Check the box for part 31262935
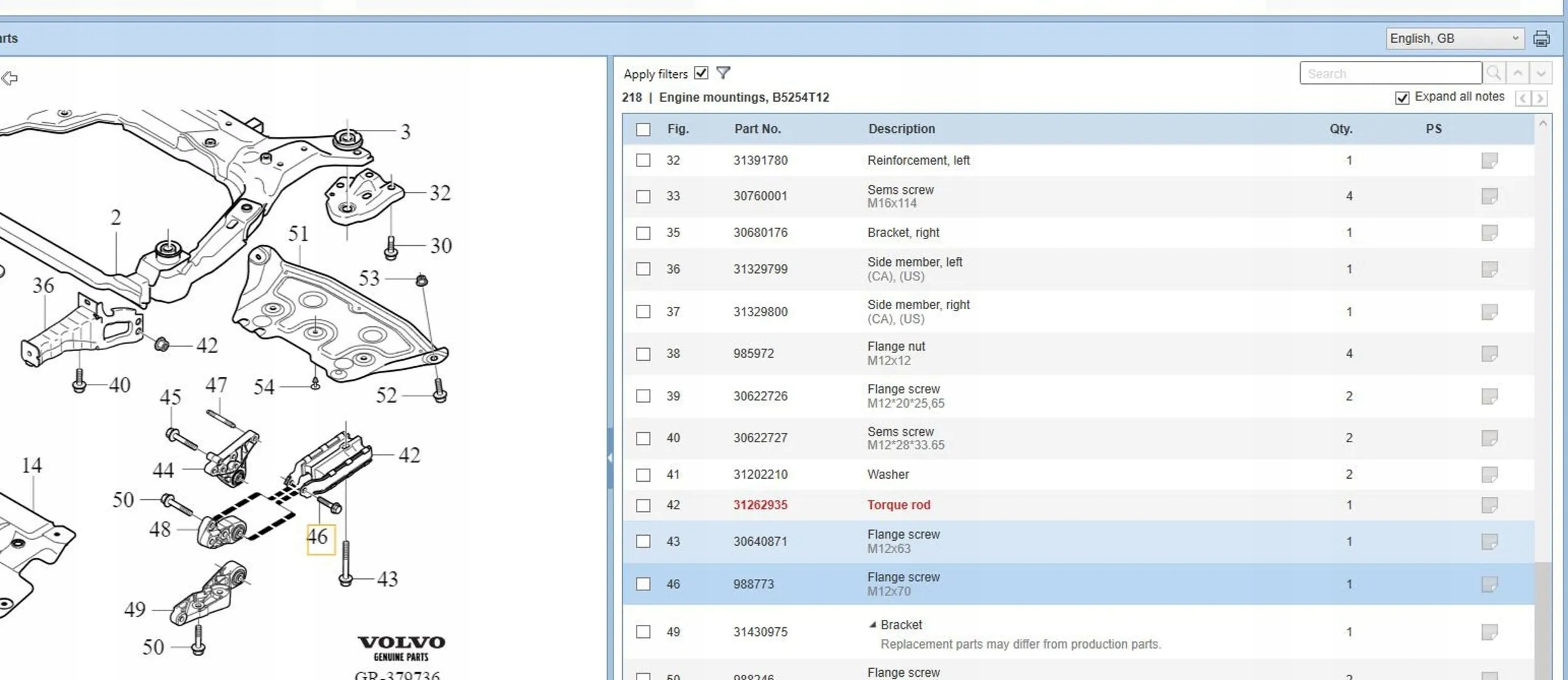Screen dimensions: 1568x680 [x=643, y=506]
